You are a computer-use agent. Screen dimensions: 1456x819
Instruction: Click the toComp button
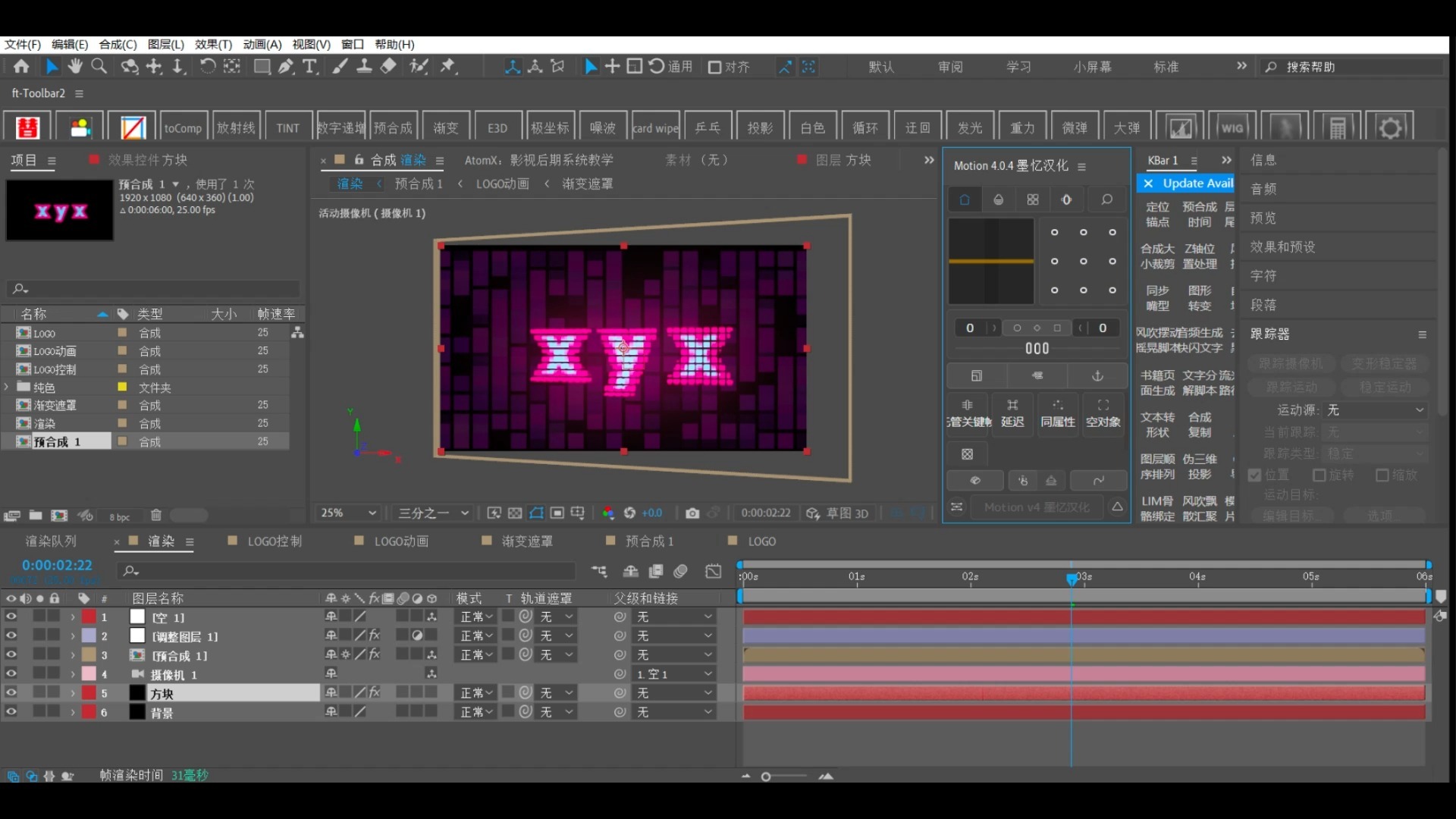coord(183,127)
